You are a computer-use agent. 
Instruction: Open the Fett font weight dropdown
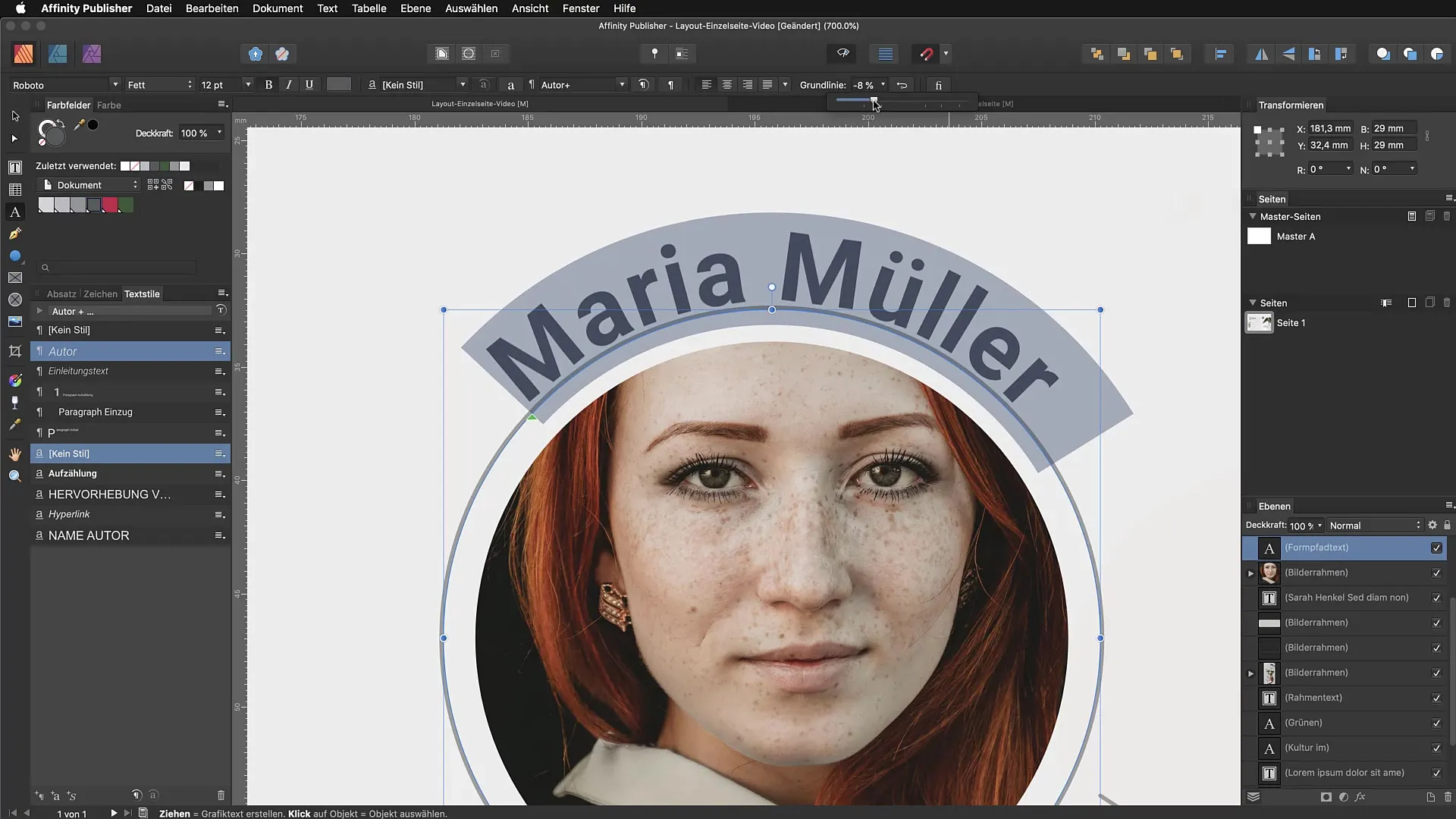click(x=160, y=85)
